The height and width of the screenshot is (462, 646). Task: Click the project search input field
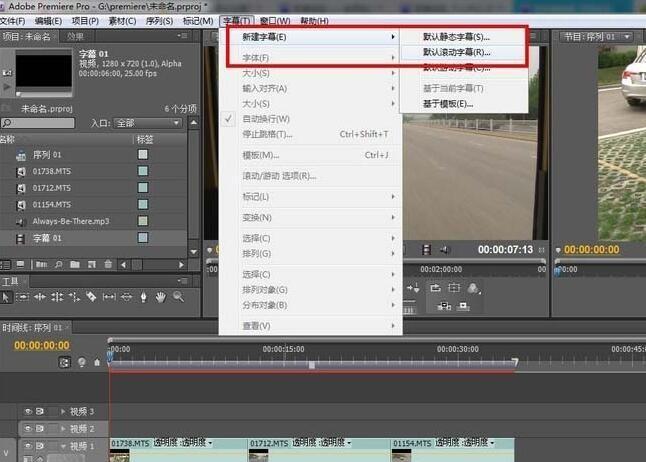pos(38,123)
